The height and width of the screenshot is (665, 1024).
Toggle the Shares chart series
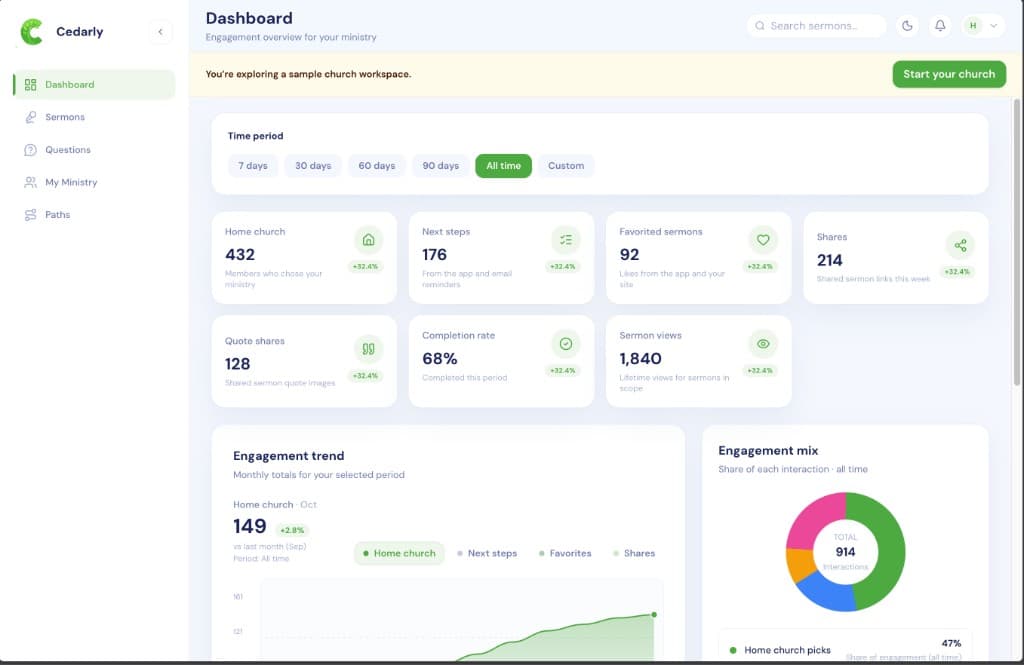tap(634, 553)
